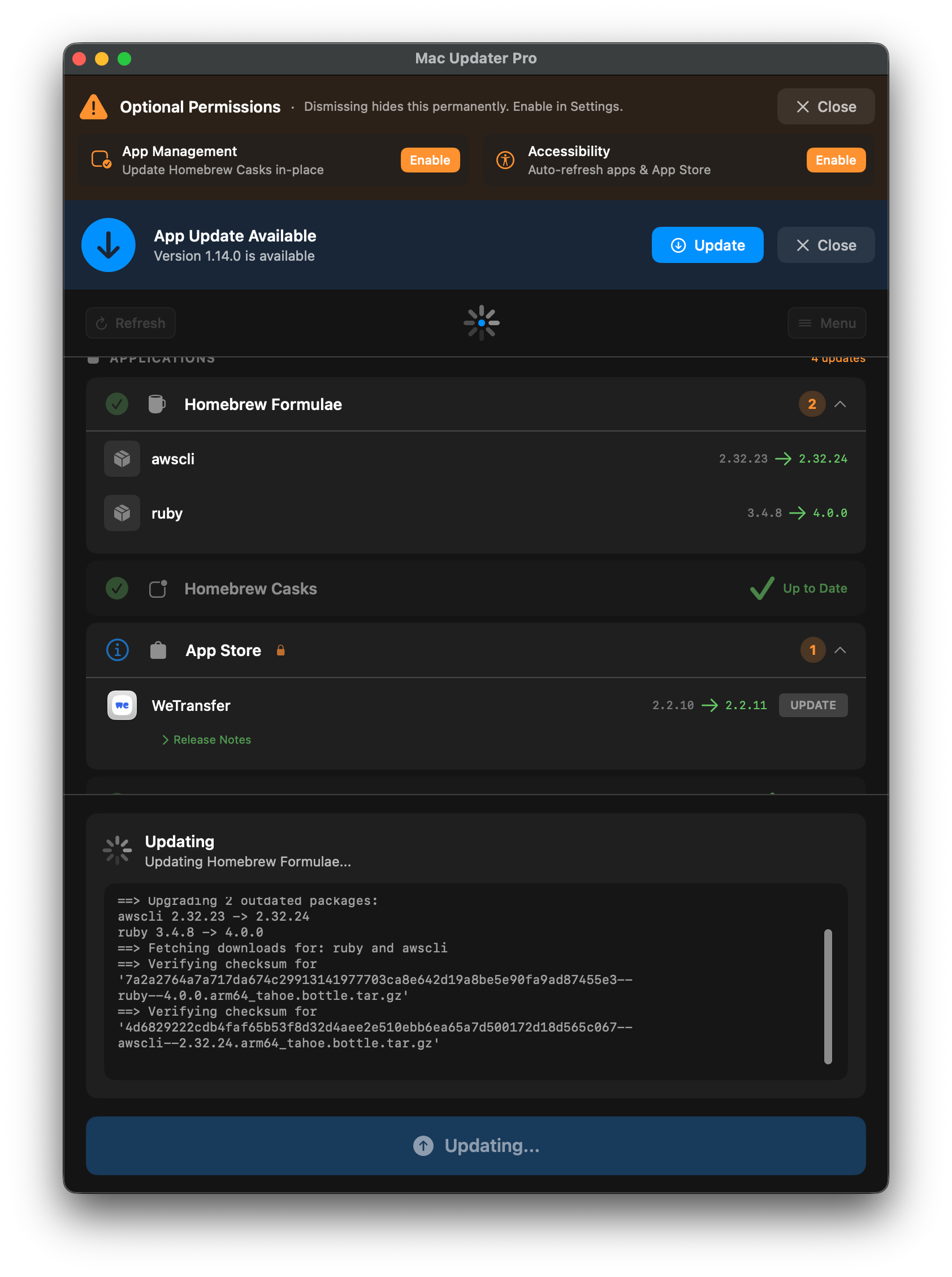This screenshot has height=1277, width=952.
Task: Click the loading spinner beside Refresh
Action: [482, 323]
